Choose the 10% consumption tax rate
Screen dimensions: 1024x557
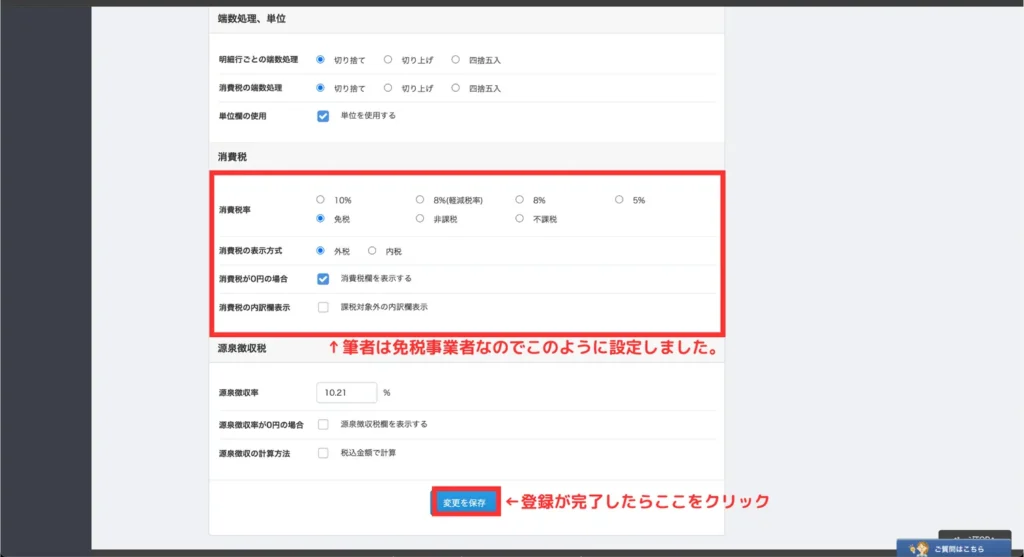[x=321, y=200]
